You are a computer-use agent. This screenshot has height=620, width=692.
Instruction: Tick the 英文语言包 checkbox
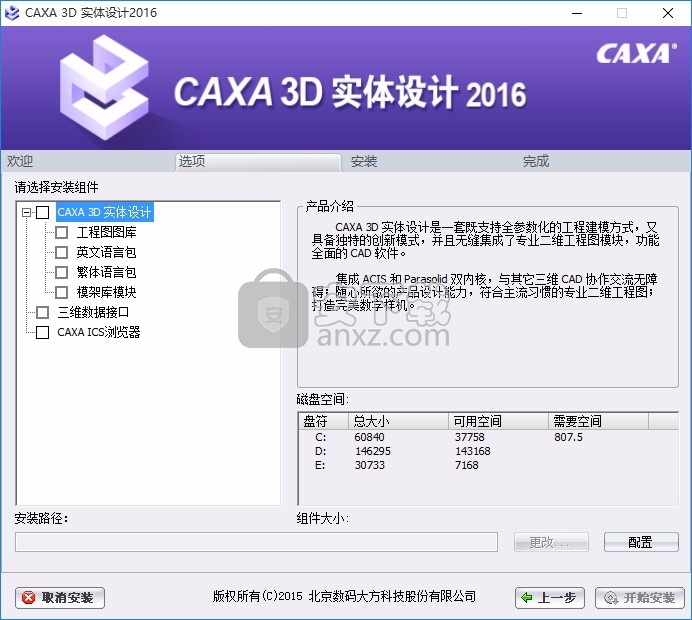click(61, 252)
